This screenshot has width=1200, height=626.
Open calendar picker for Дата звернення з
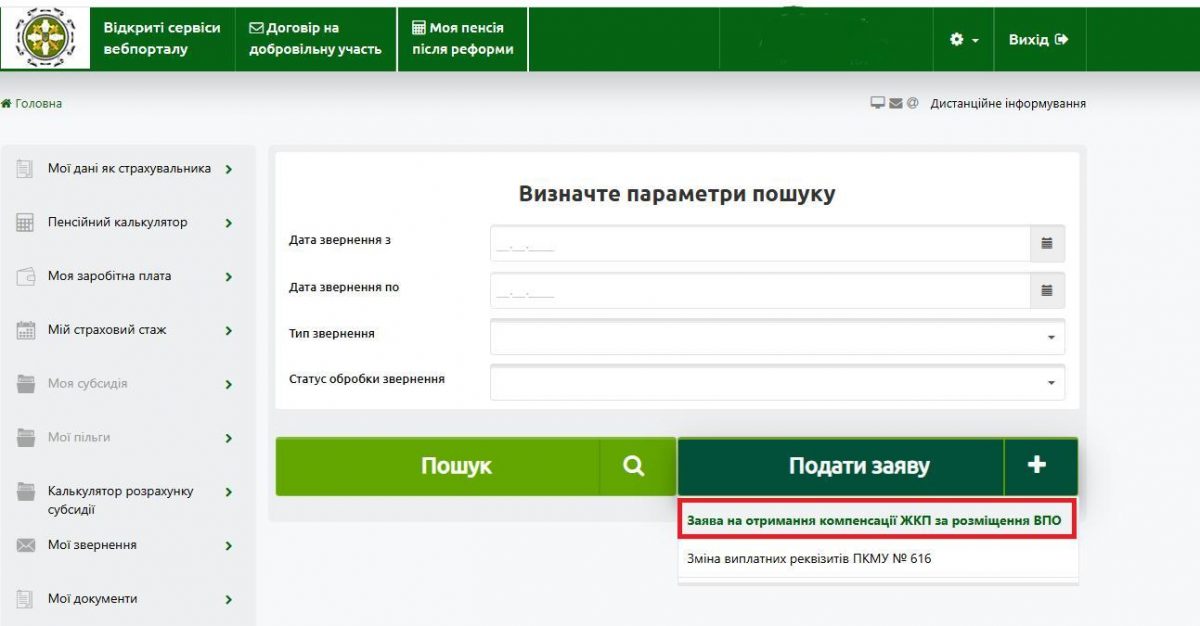pos(1047,243)
